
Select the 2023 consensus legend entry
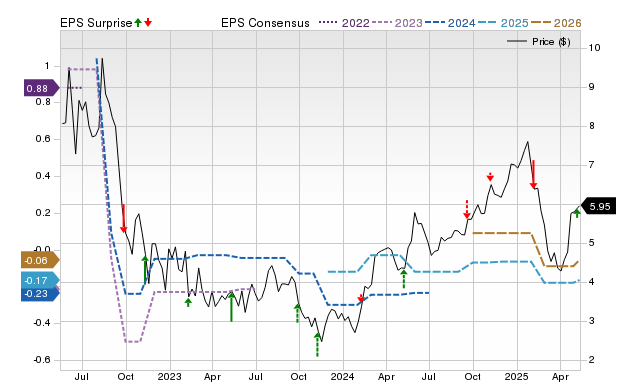coord(397,23)
